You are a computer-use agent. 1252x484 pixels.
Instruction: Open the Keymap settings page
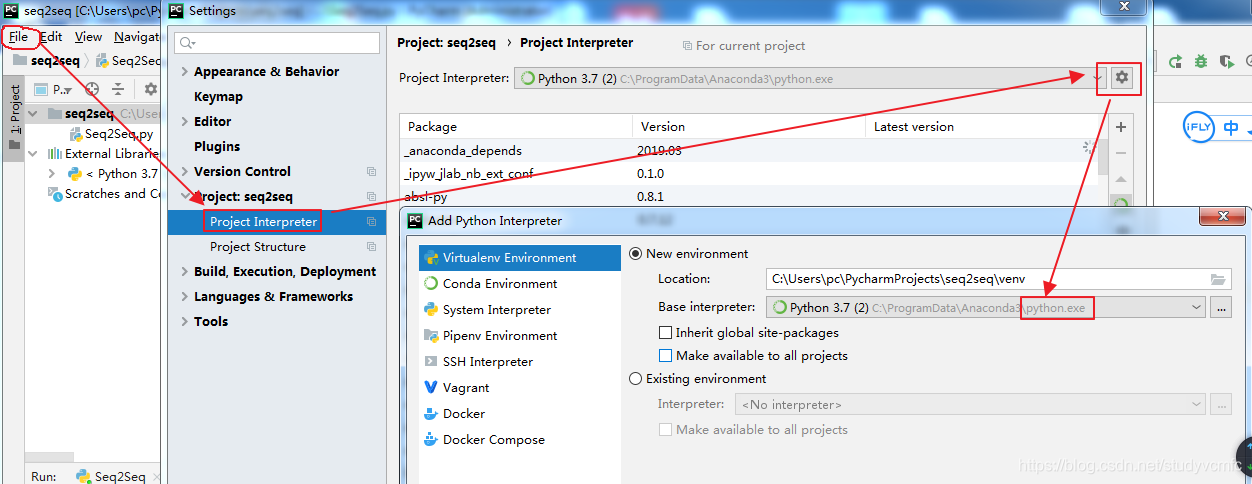click(x=218, y=97)
